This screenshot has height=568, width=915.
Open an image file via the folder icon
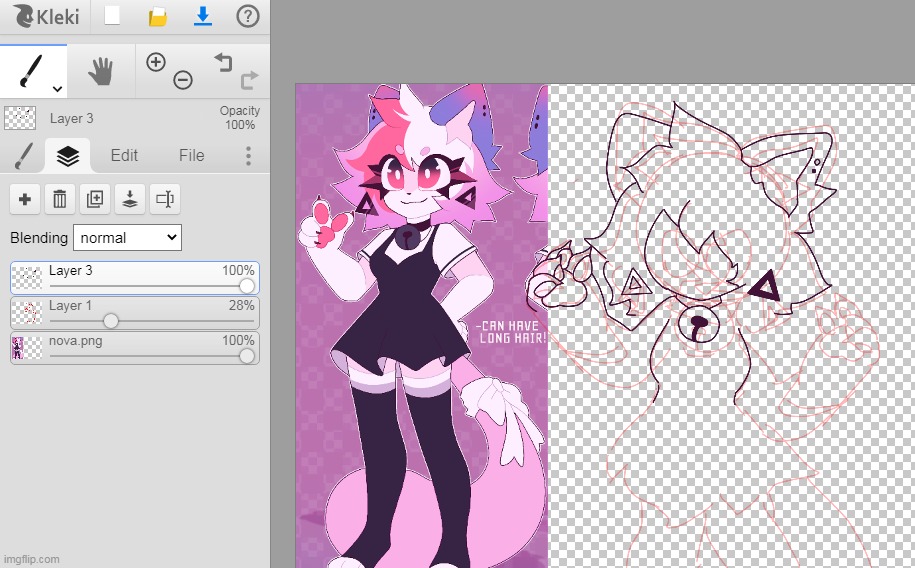pyautogui.click(x=157, y=16)
